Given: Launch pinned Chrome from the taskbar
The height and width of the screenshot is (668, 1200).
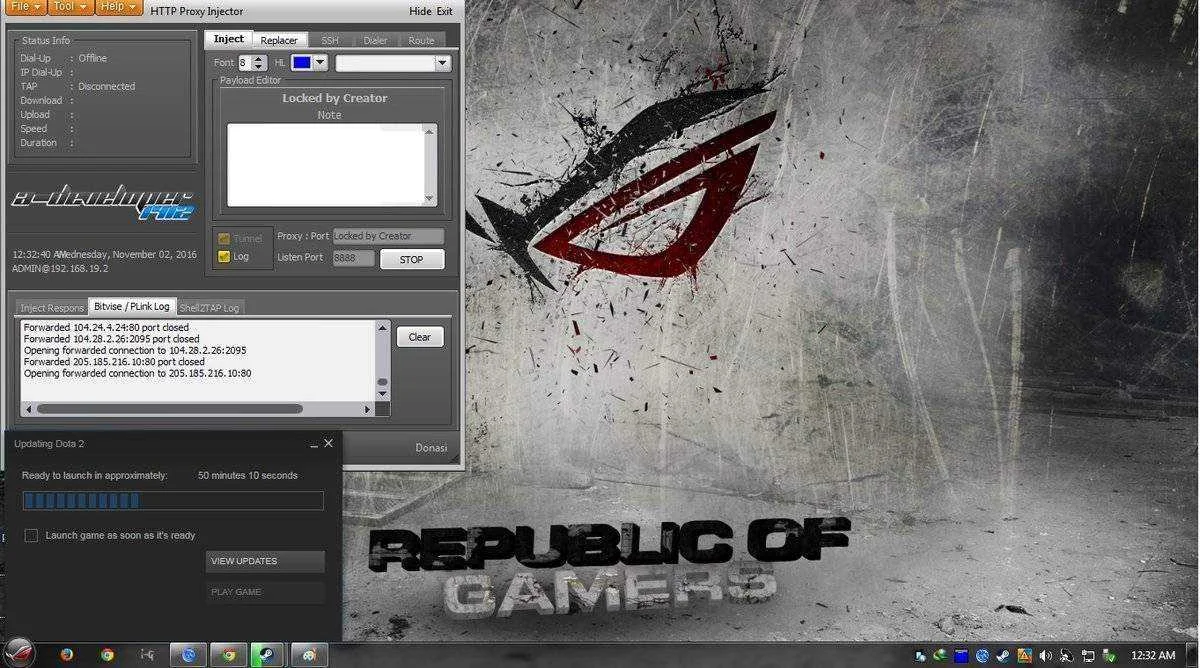Looking at the screenshot, I should [x=107, y=655].
